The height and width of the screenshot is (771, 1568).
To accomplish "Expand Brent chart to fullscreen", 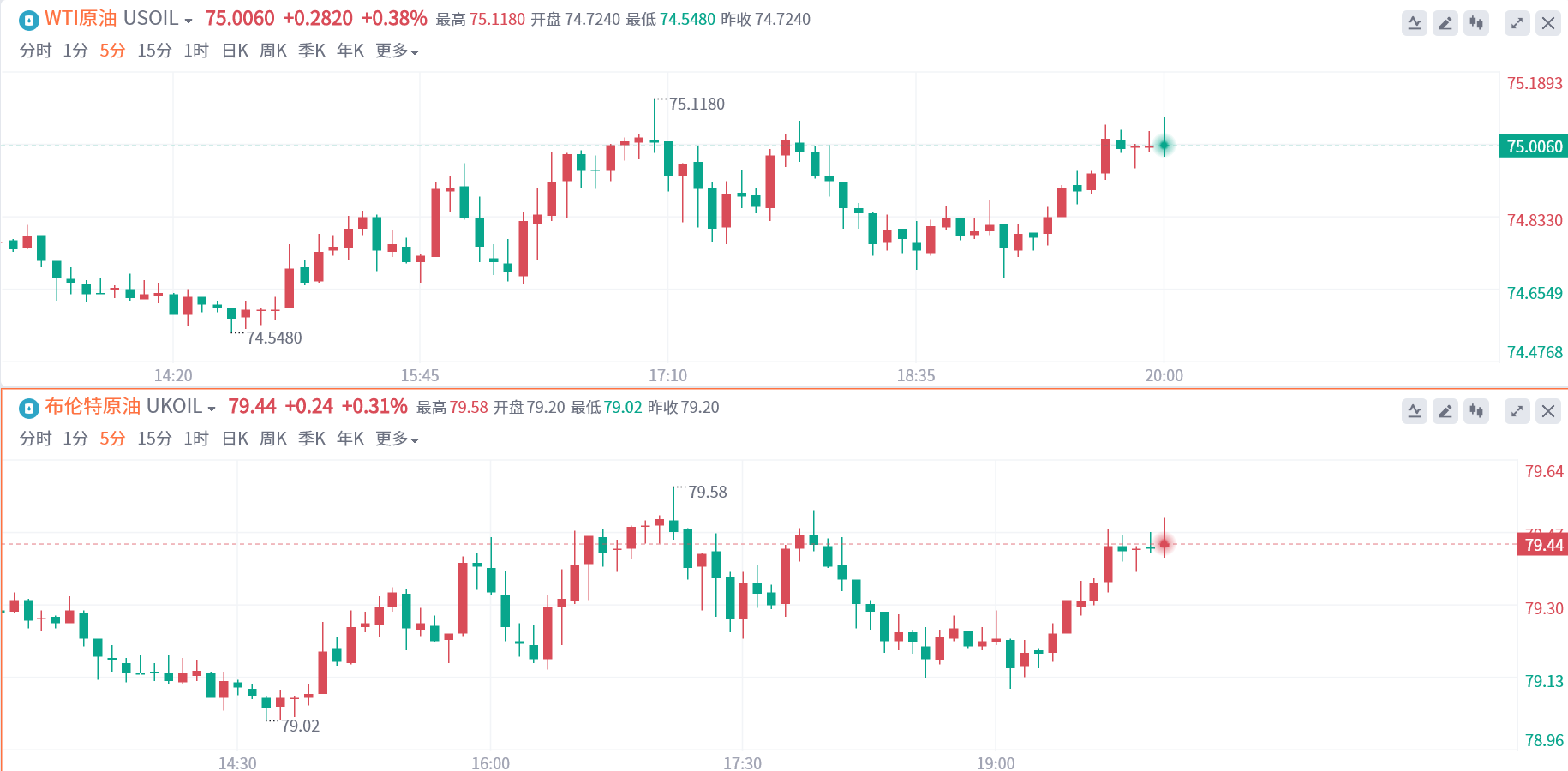I will coord(1517,411).
